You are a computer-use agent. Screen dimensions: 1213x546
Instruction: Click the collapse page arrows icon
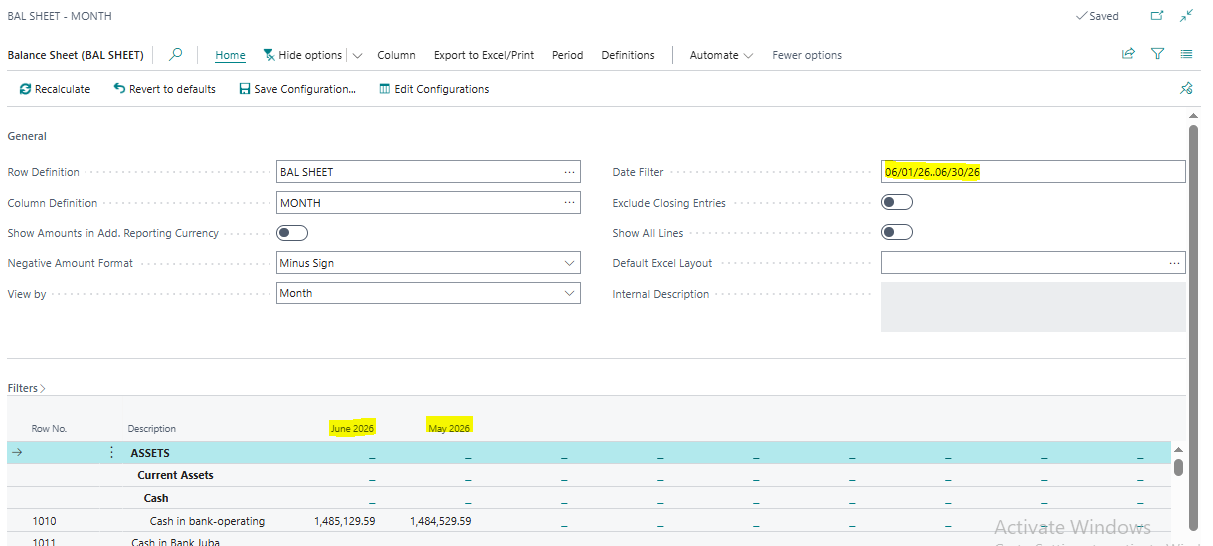1186,16
